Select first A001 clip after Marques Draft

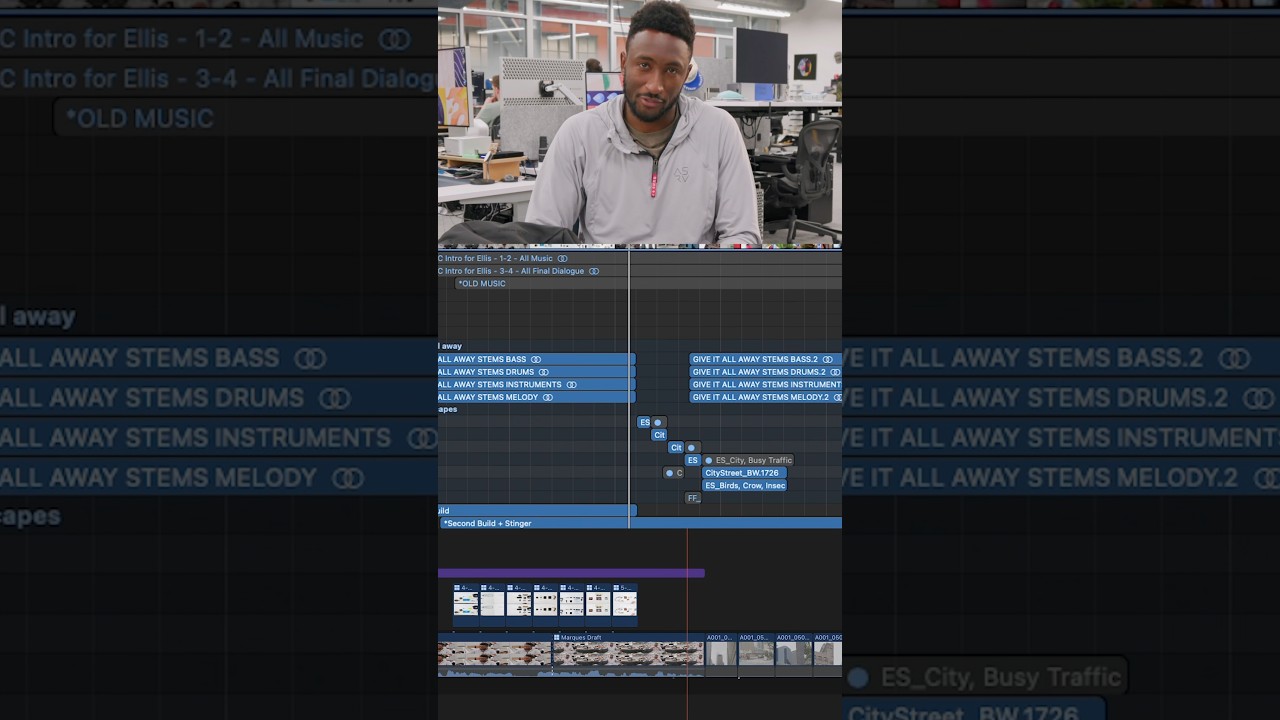click(x=721, y=654)
